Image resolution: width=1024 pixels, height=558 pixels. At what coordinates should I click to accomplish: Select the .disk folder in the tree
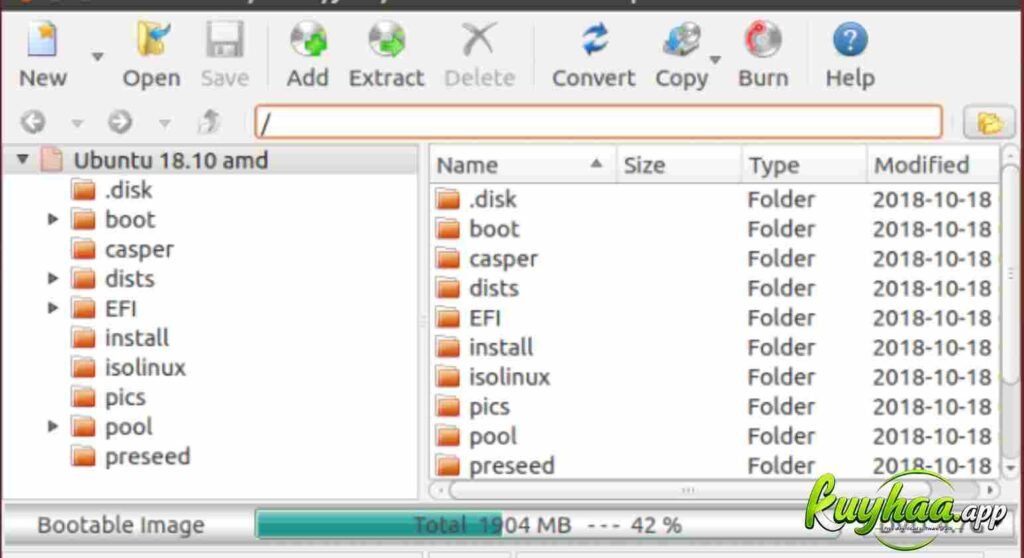tap(129, 190)
